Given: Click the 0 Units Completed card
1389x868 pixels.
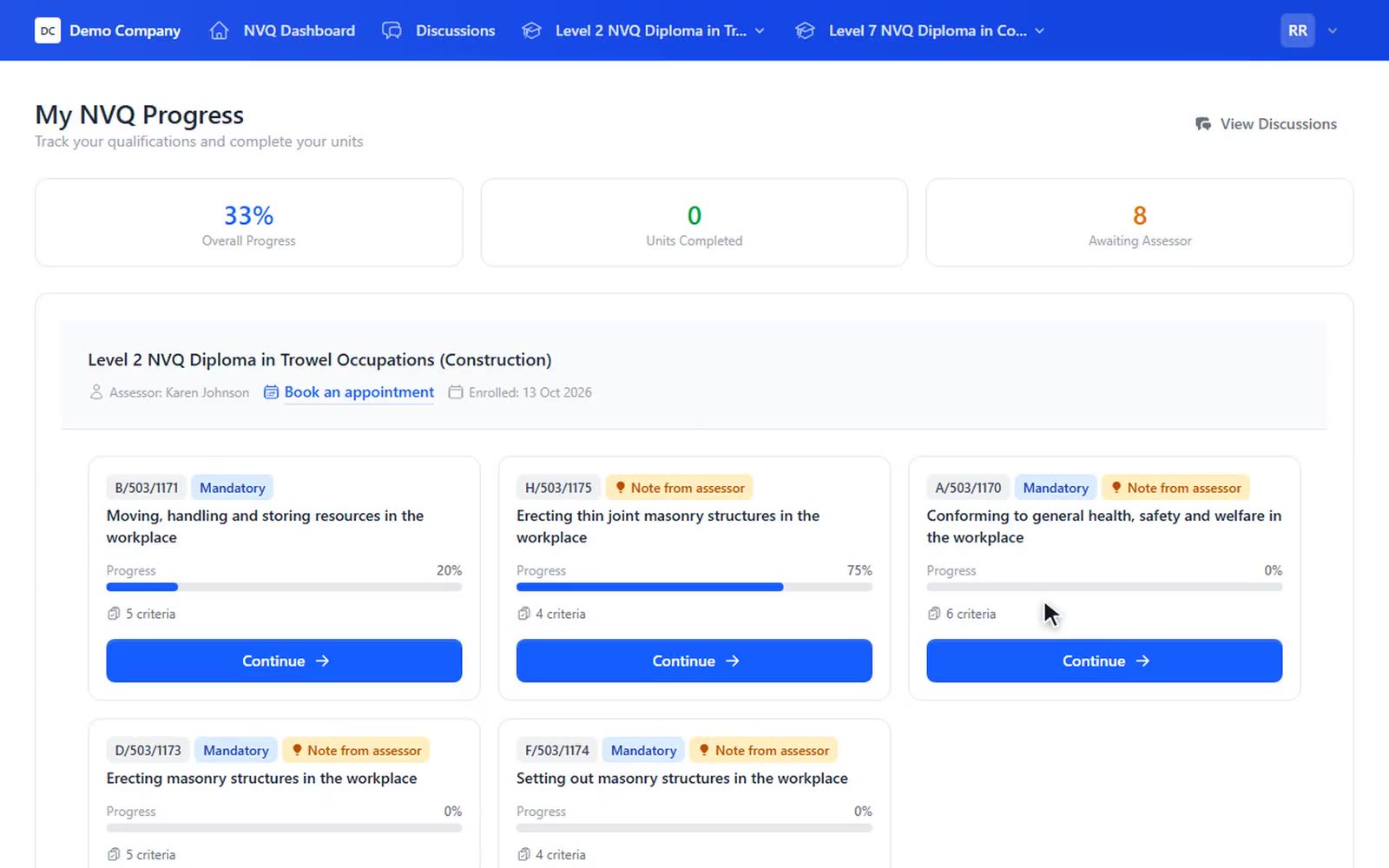Looking at the screenshot, I should coord(694,222).
